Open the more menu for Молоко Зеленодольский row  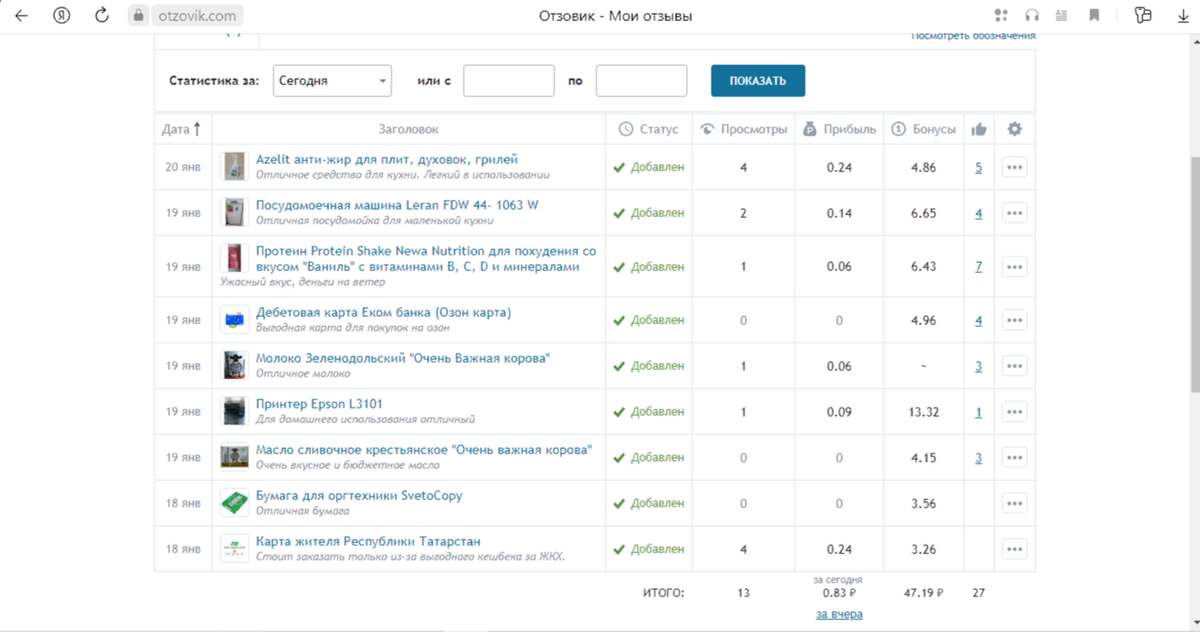(1014, 366)
